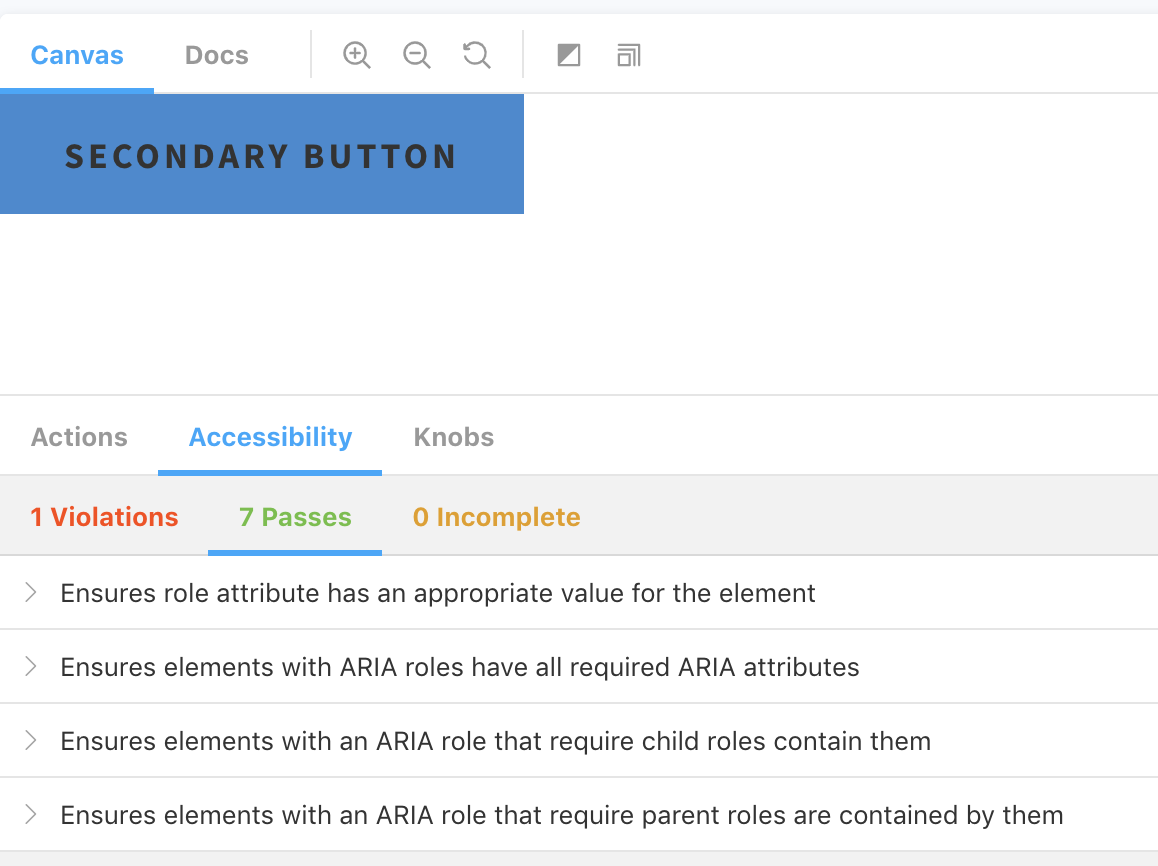1158x866 pixels.
Task: Expand the required ARIA attributes rule chevron
Action: (31, 667)
